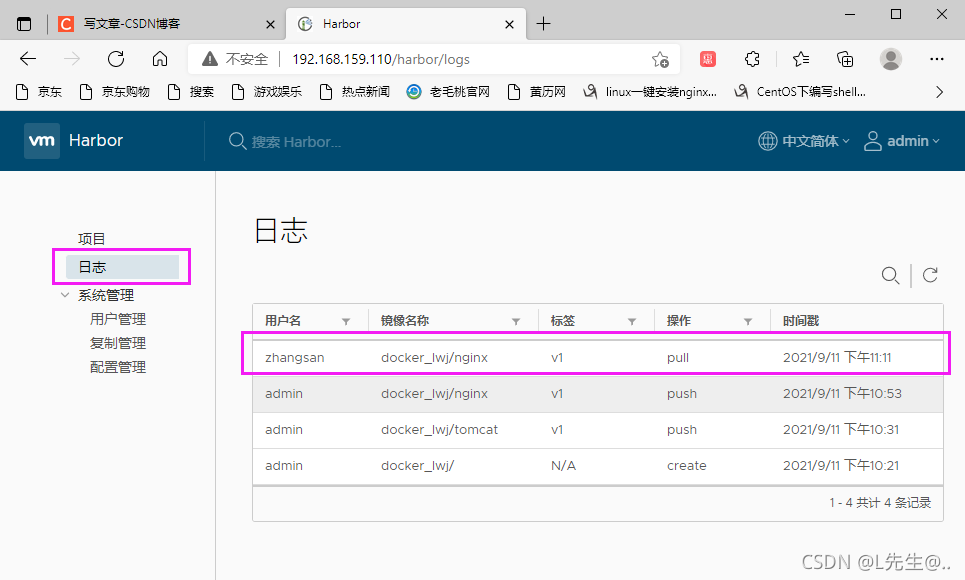
Task: Click the 时间戳 column header
Action: 801,321
